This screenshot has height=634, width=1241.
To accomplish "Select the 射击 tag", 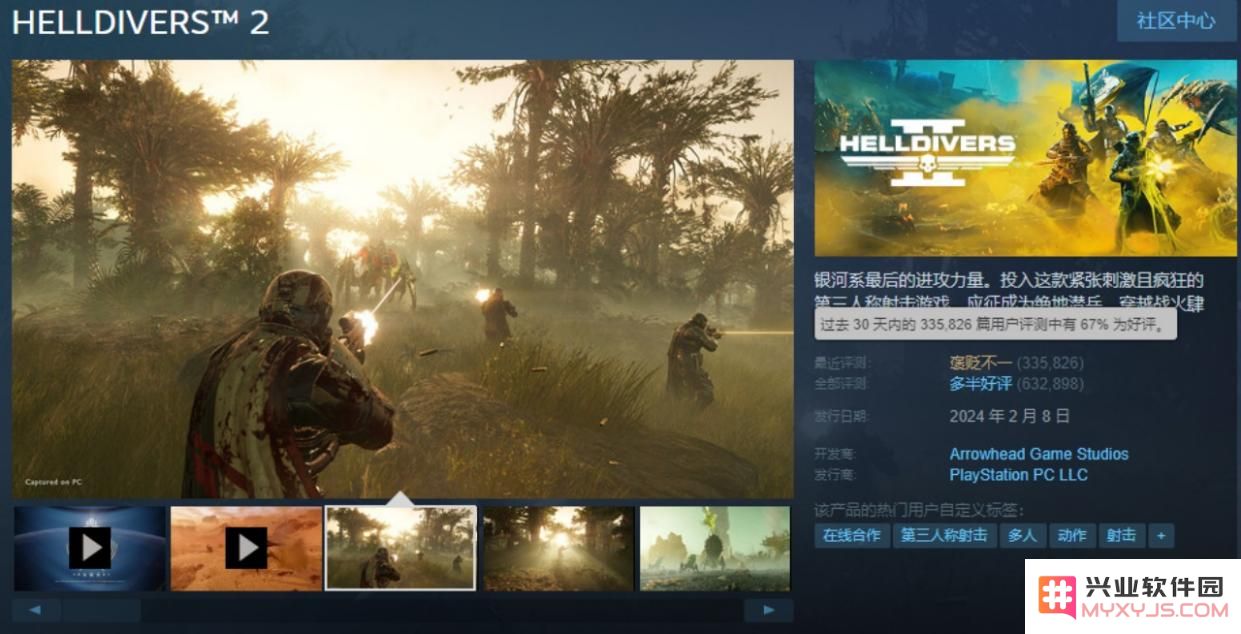I will [x=1121, y=536].
